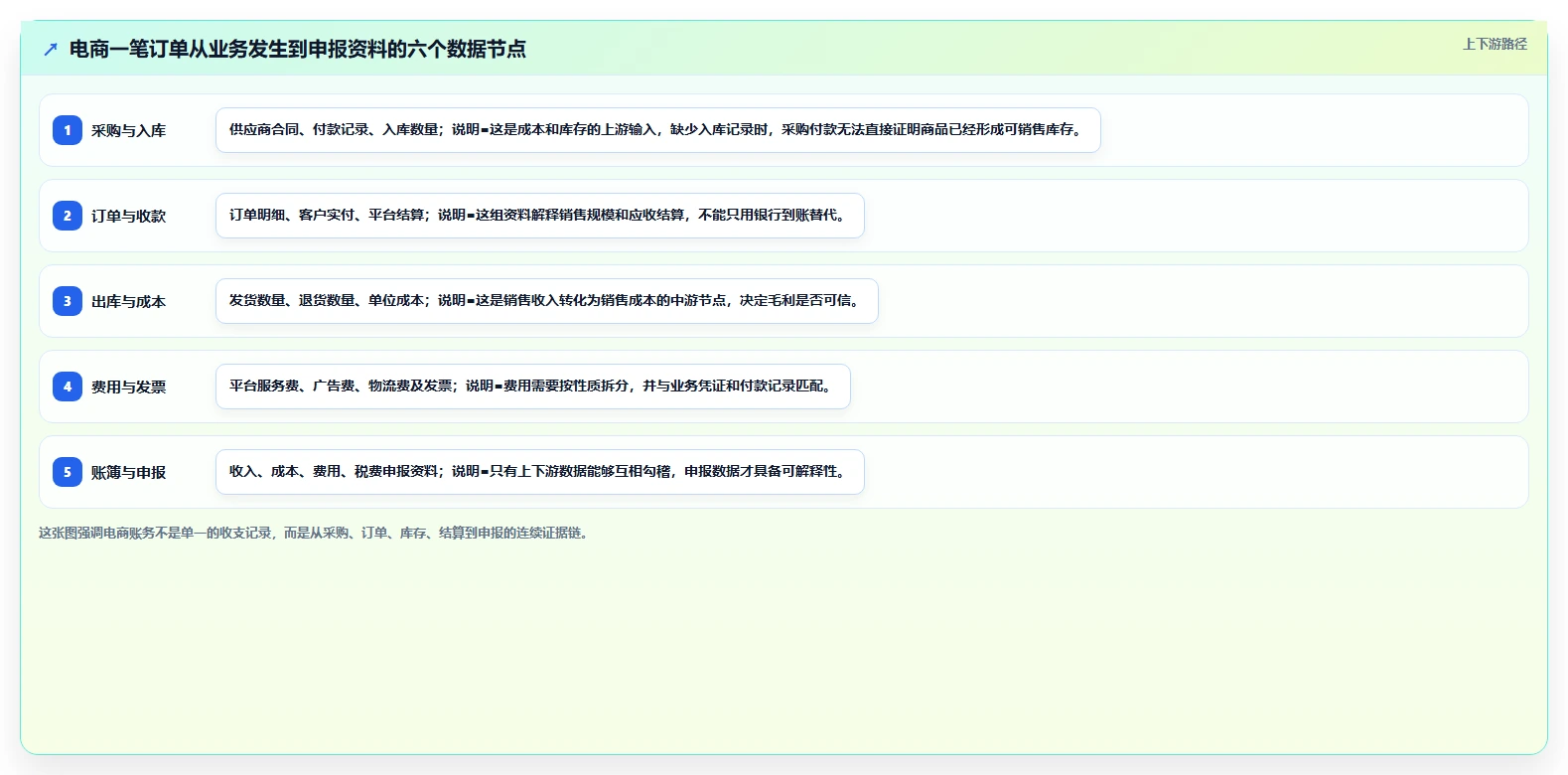This screenshot has width=1568, height=775.
Task: Click the step 2 number badge
Action: [68, 216]
